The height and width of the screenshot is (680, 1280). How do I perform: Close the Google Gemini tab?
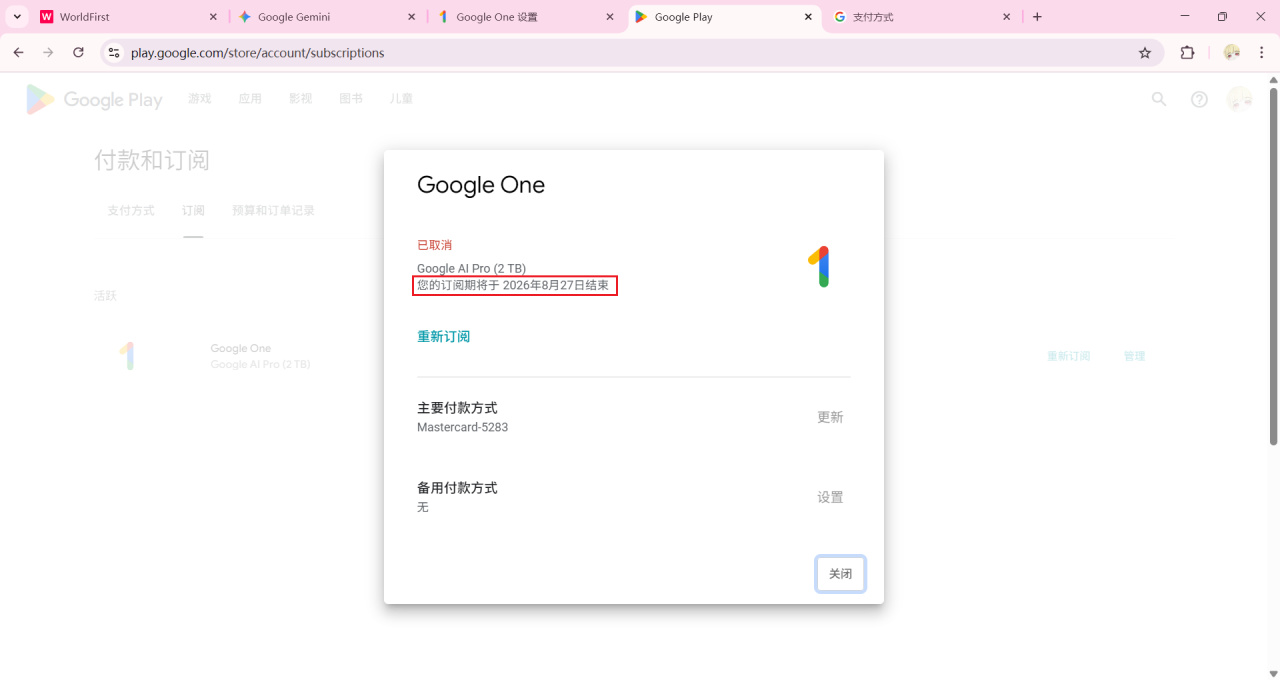[411, 17]
